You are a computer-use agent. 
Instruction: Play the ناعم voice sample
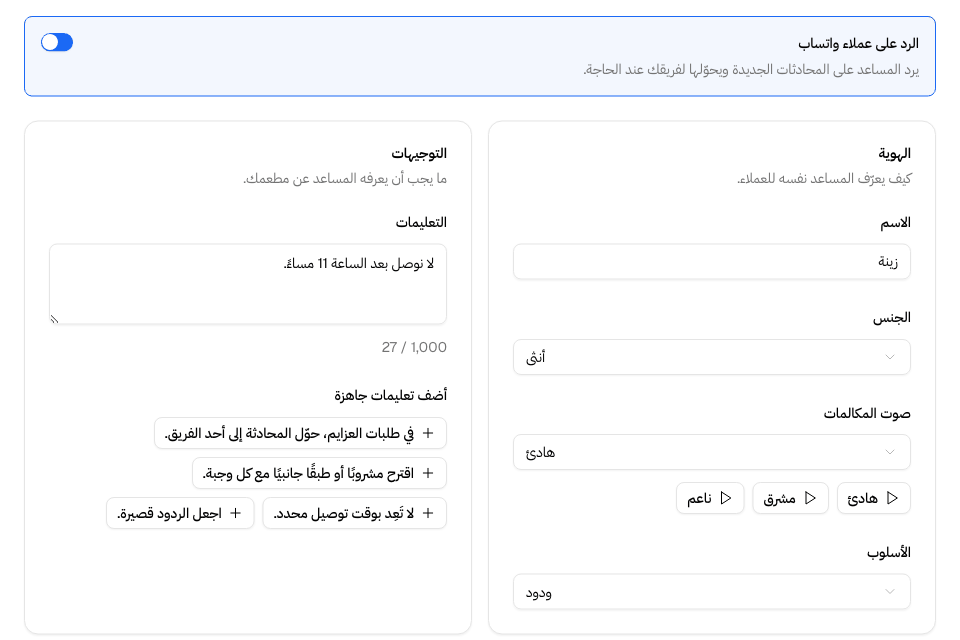[710, 498]
